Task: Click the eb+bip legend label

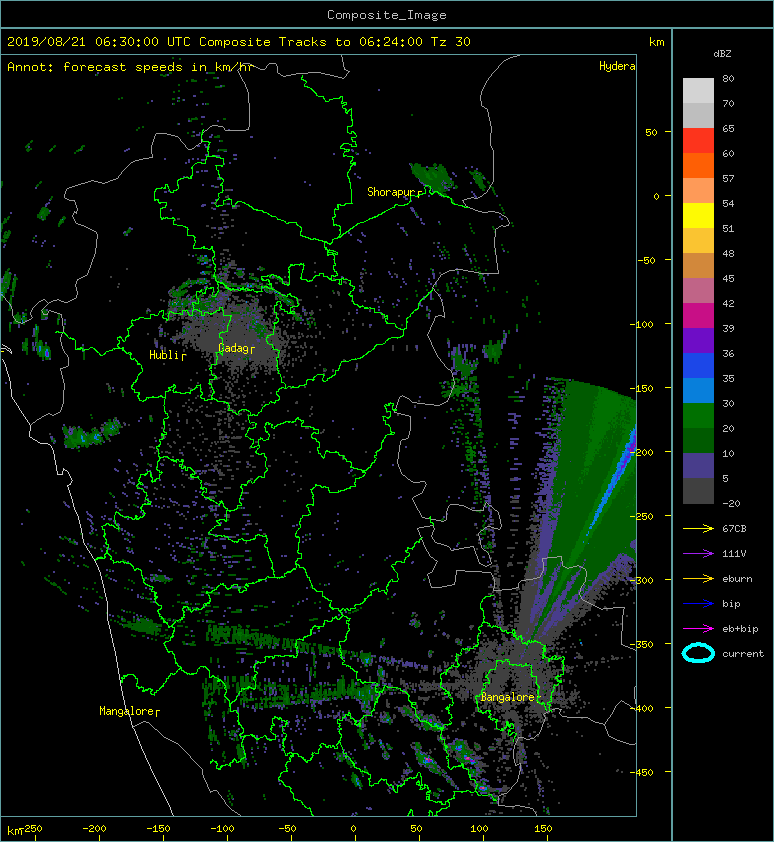Action: pos(740,629)
